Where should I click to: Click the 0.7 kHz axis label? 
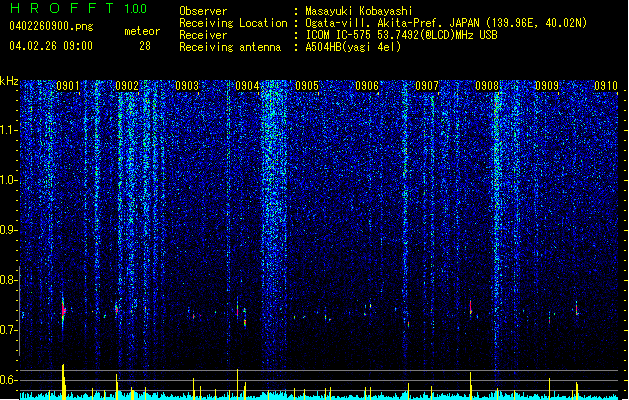click(x=8, y=330)
